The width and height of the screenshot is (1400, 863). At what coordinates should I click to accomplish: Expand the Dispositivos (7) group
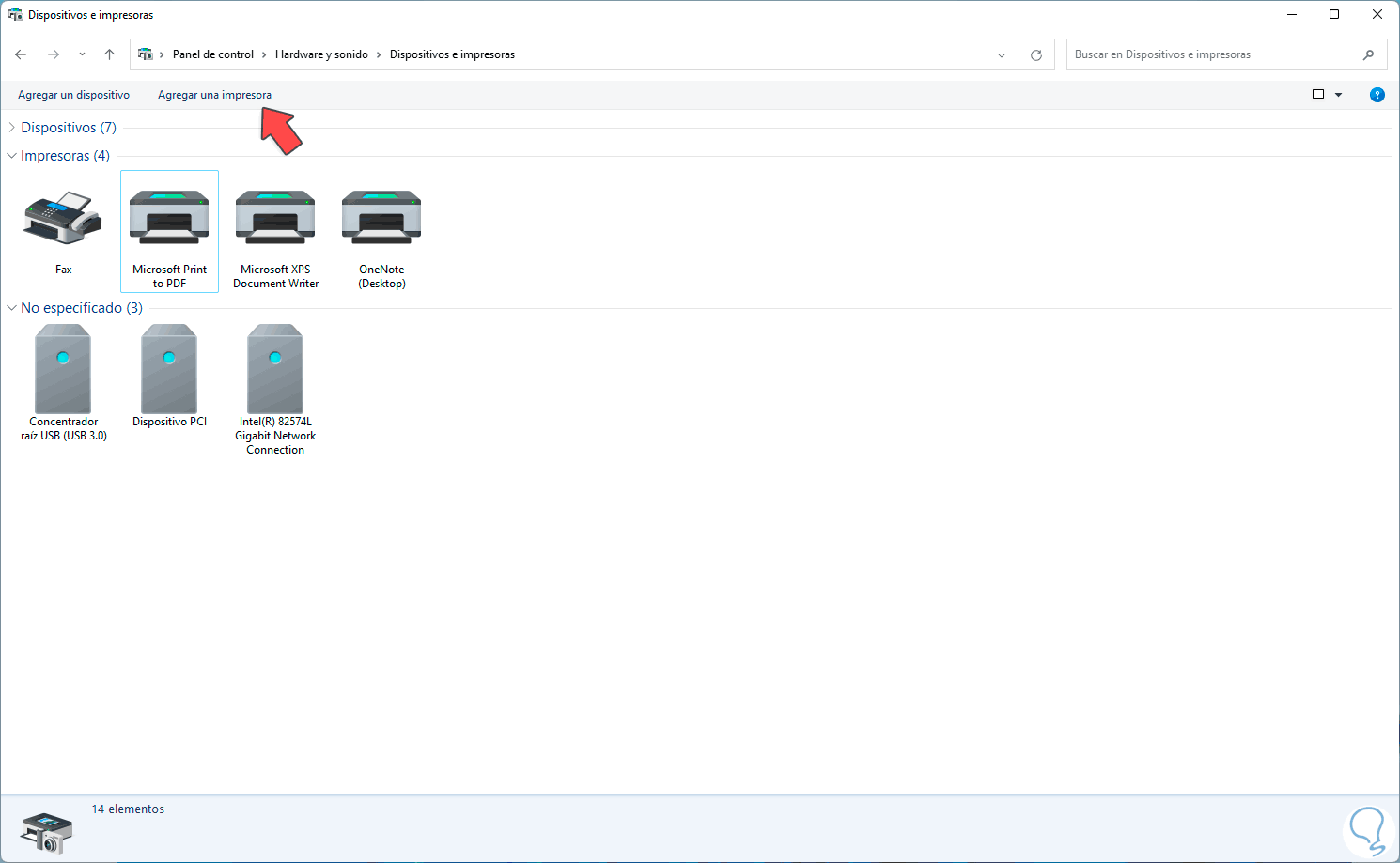pos(11,128)
